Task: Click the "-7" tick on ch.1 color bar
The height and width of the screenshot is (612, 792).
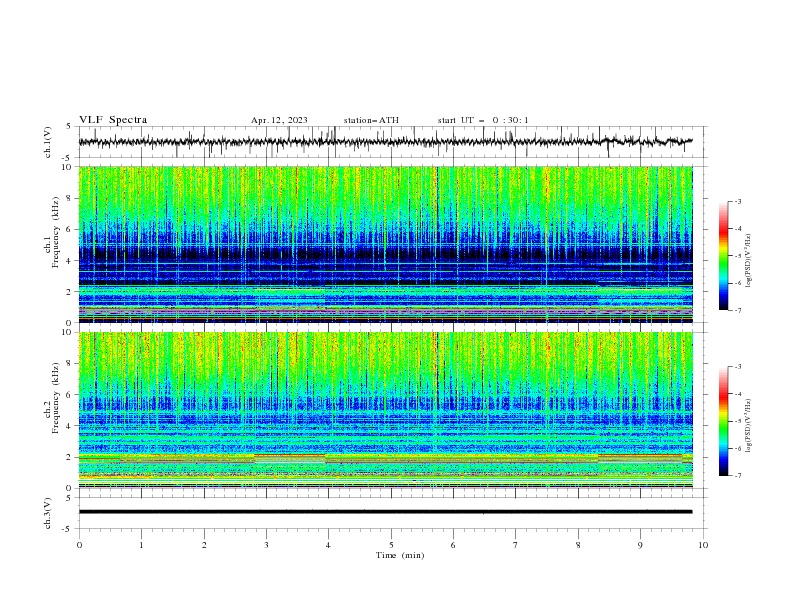Action: (x=737, y=310)
